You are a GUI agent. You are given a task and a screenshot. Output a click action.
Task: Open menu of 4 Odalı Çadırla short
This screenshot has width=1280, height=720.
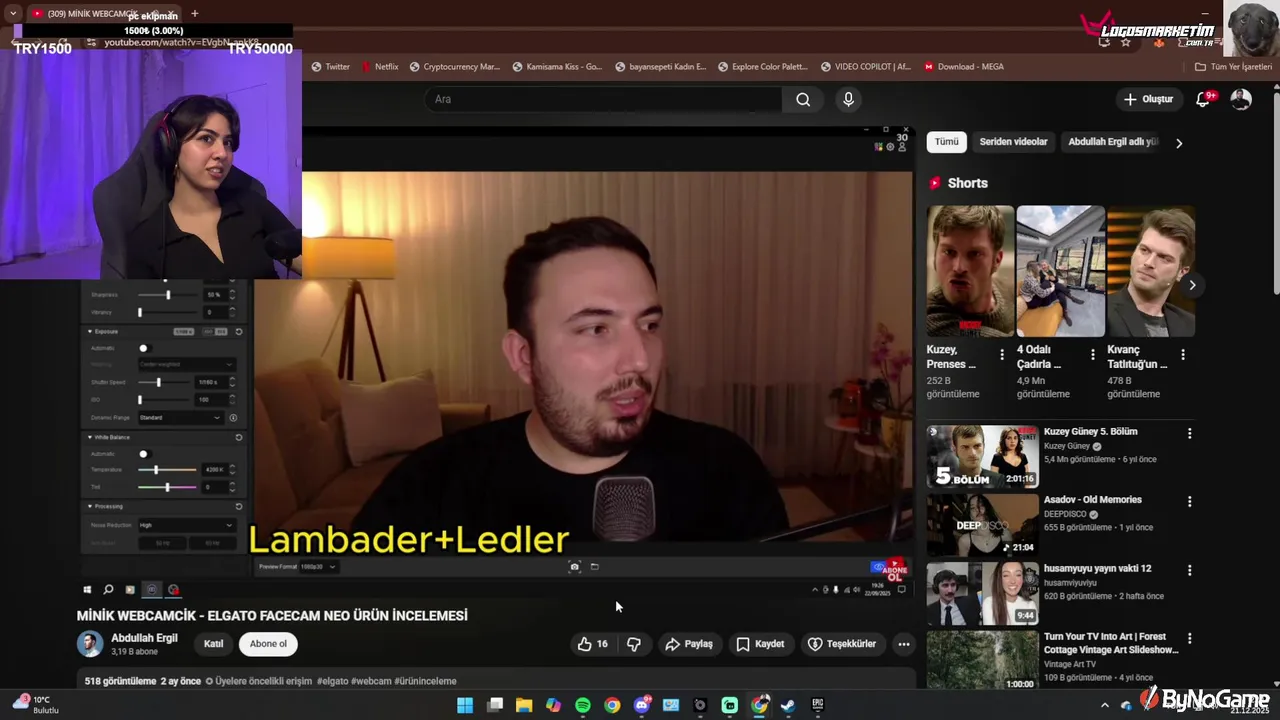pyautogui.click(x=1092, y=354)
